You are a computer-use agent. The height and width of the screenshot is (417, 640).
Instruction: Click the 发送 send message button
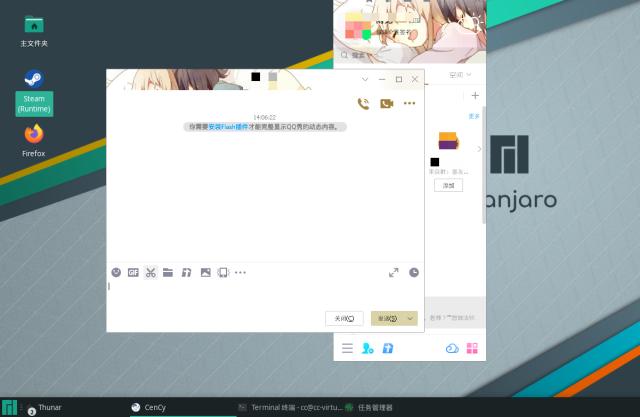click(x=387, y=318)
